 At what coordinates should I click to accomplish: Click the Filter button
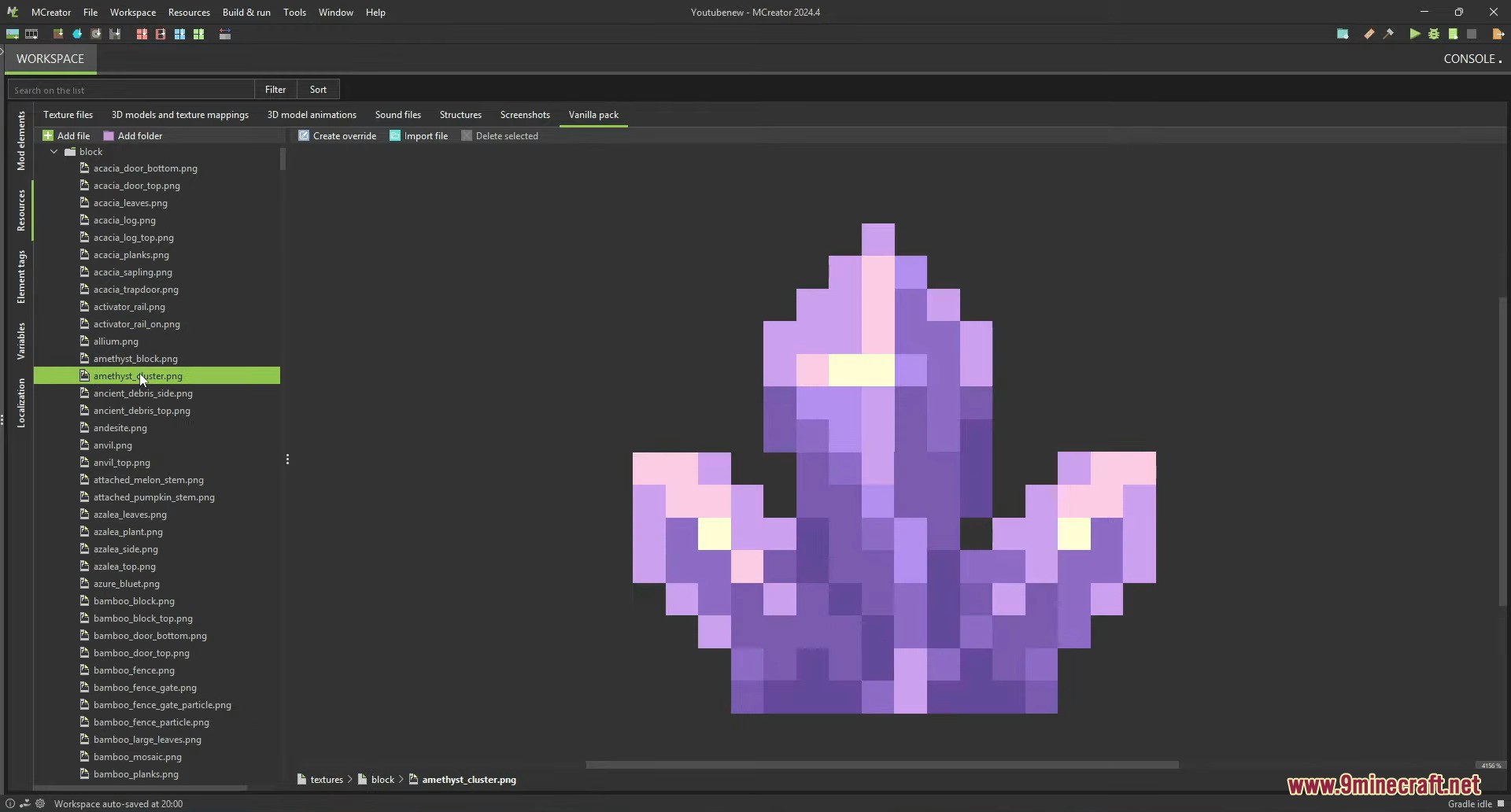coord(275,90)
